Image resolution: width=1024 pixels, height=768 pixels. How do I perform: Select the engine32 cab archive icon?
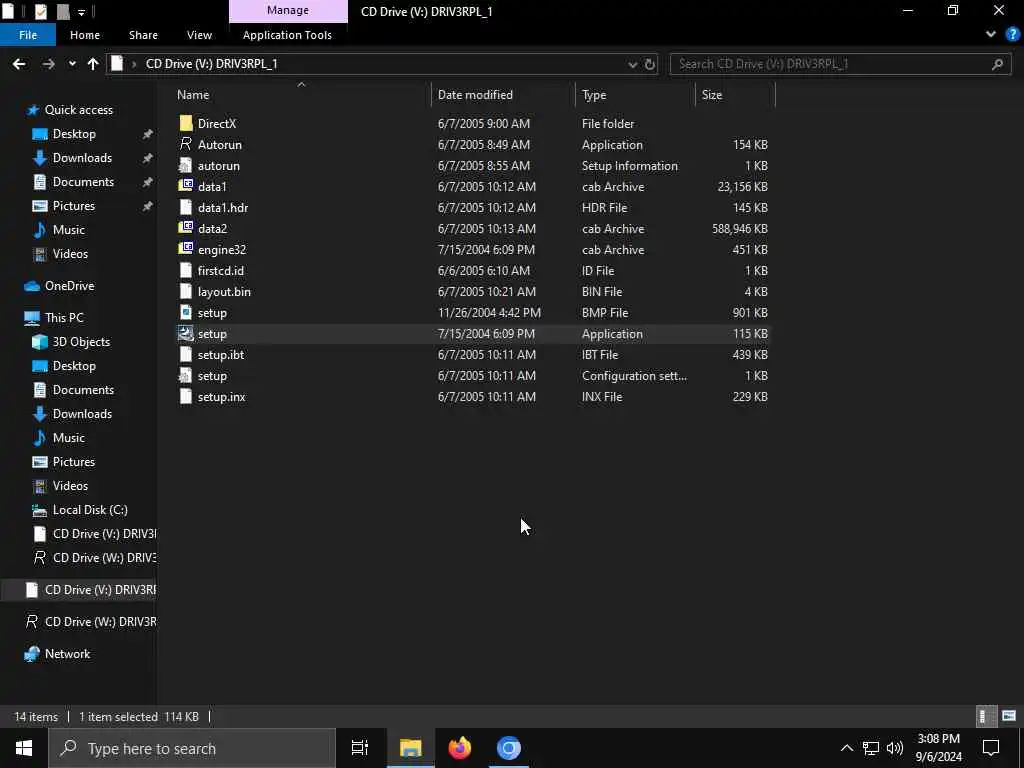[185, 249]
